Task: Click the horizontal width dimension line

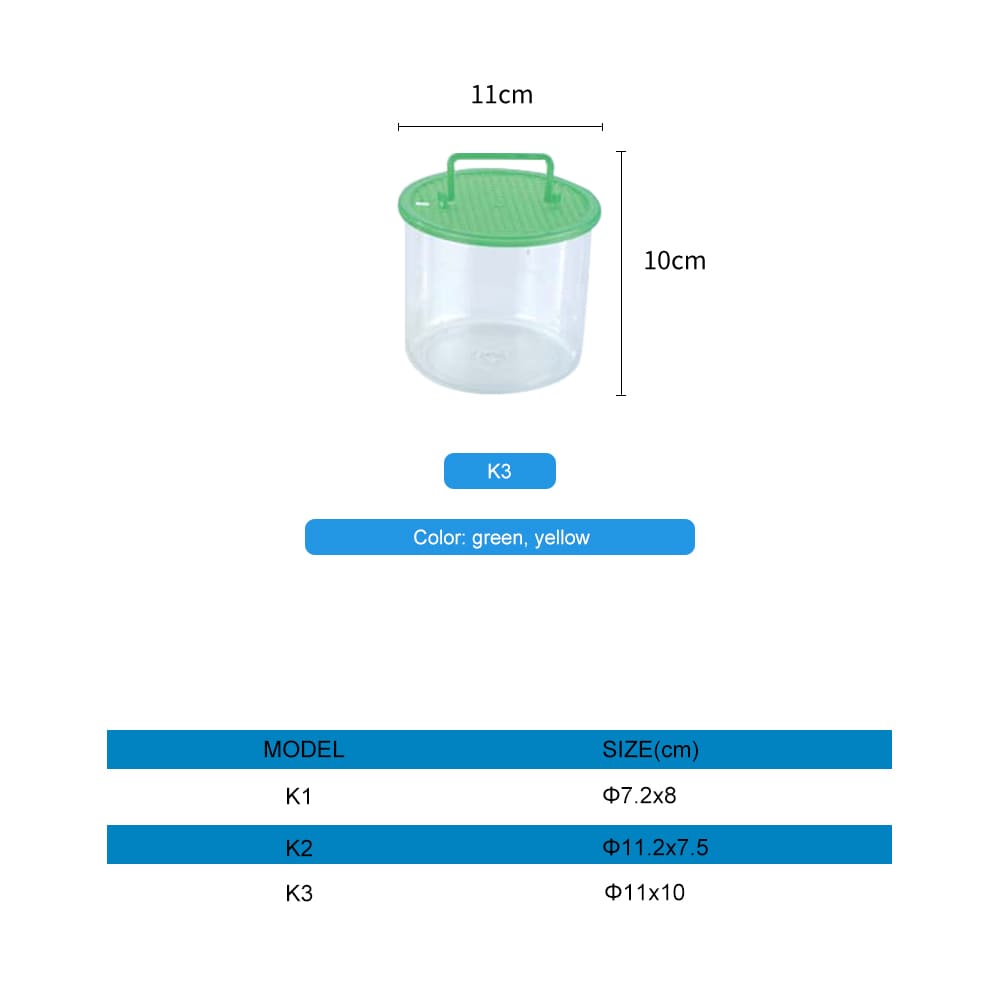Action: pyautogui.click(x=500, y=127)
